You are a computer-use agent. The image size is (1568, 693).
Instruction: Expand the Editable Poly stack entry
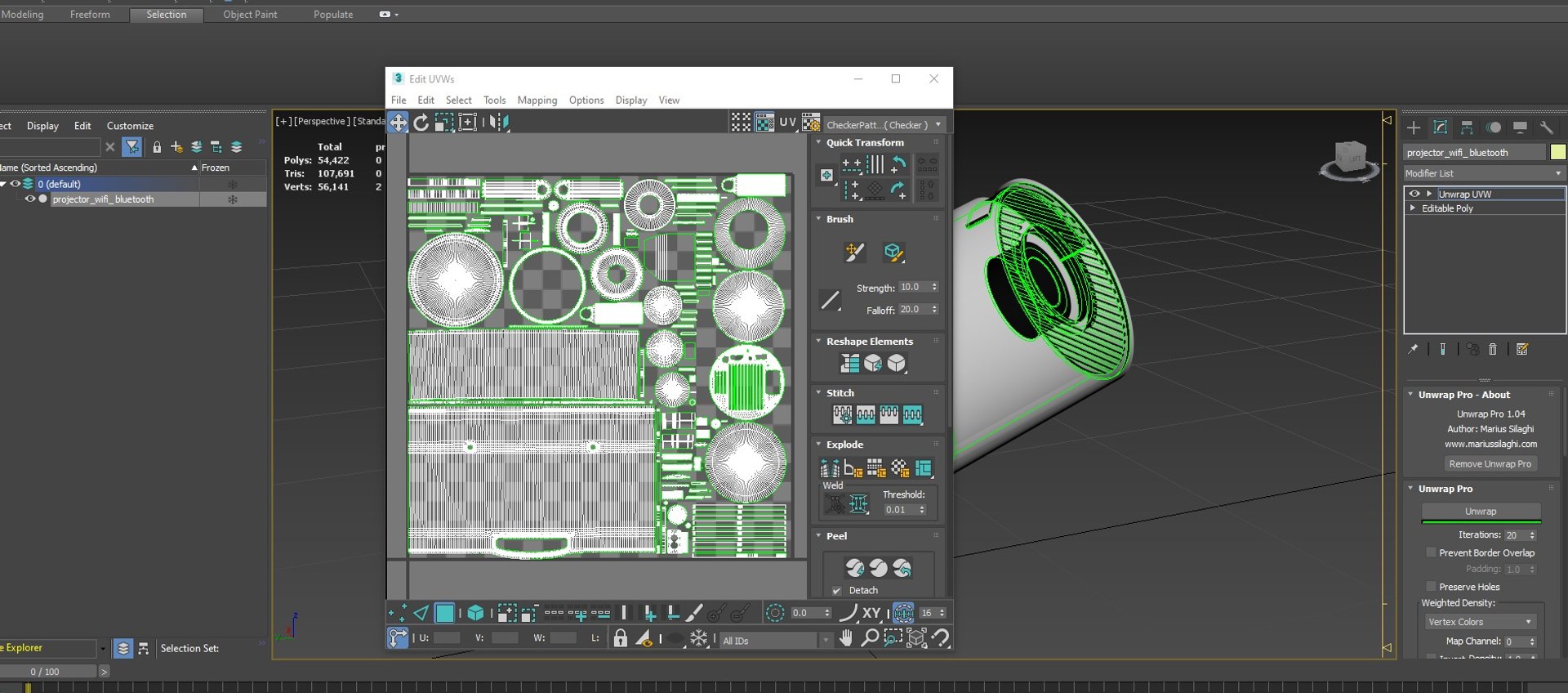(x=1413, y=208)
